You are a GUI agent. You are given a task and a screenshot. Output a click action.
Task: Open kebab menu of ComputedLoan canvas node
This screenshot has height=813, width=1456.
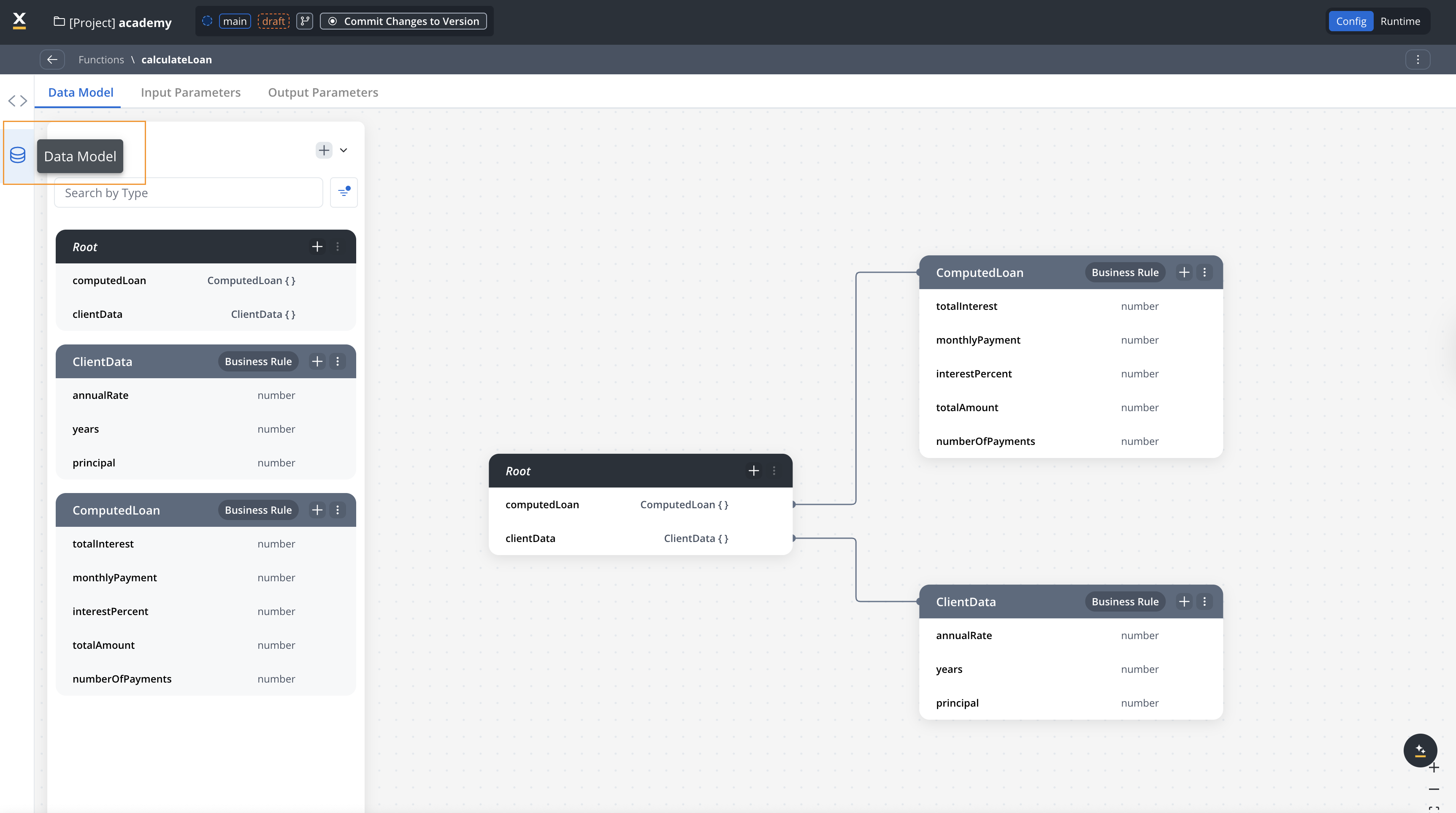(x=1204, y=273)
